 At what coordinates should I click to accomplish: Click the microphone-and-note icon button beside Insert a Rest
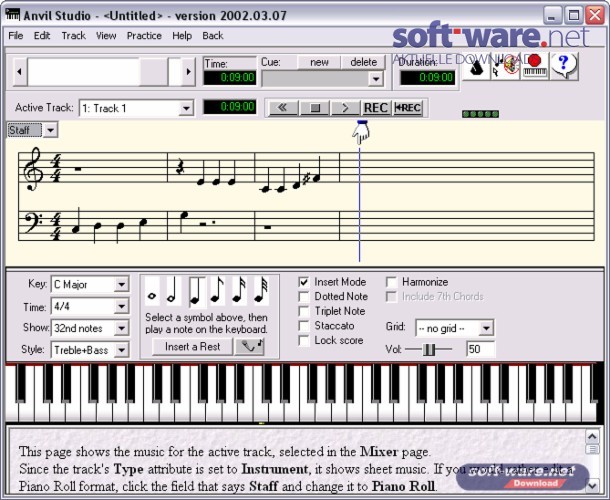[x=250, y=346]
